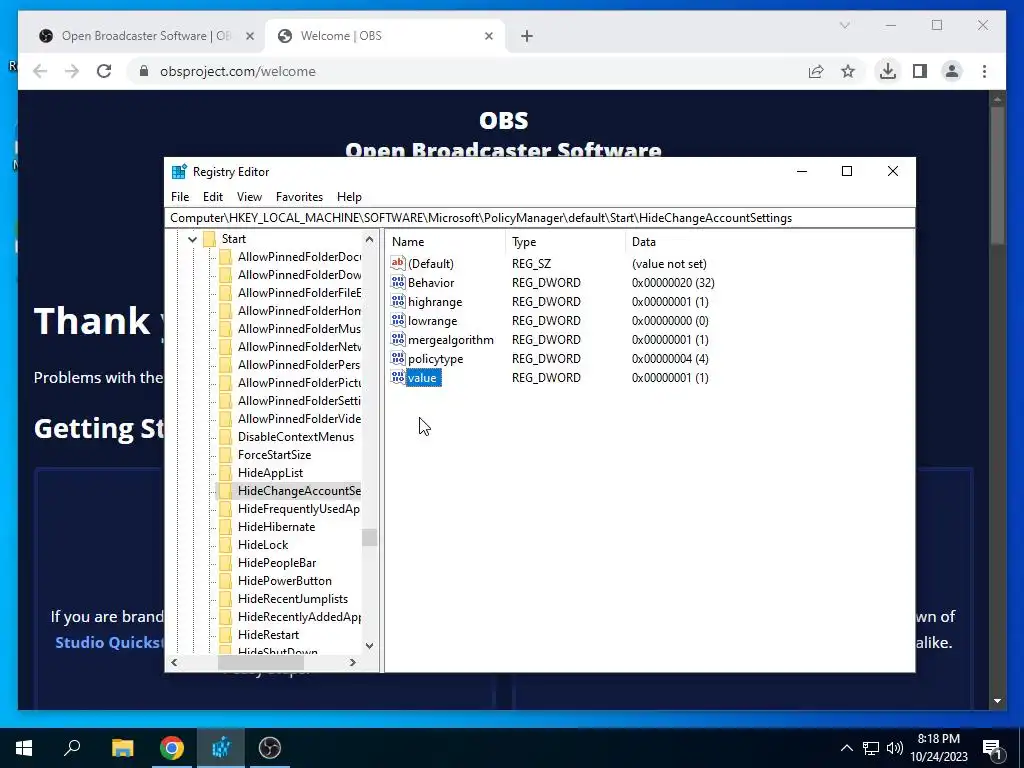Select the DisableContextMenus key

296,437
